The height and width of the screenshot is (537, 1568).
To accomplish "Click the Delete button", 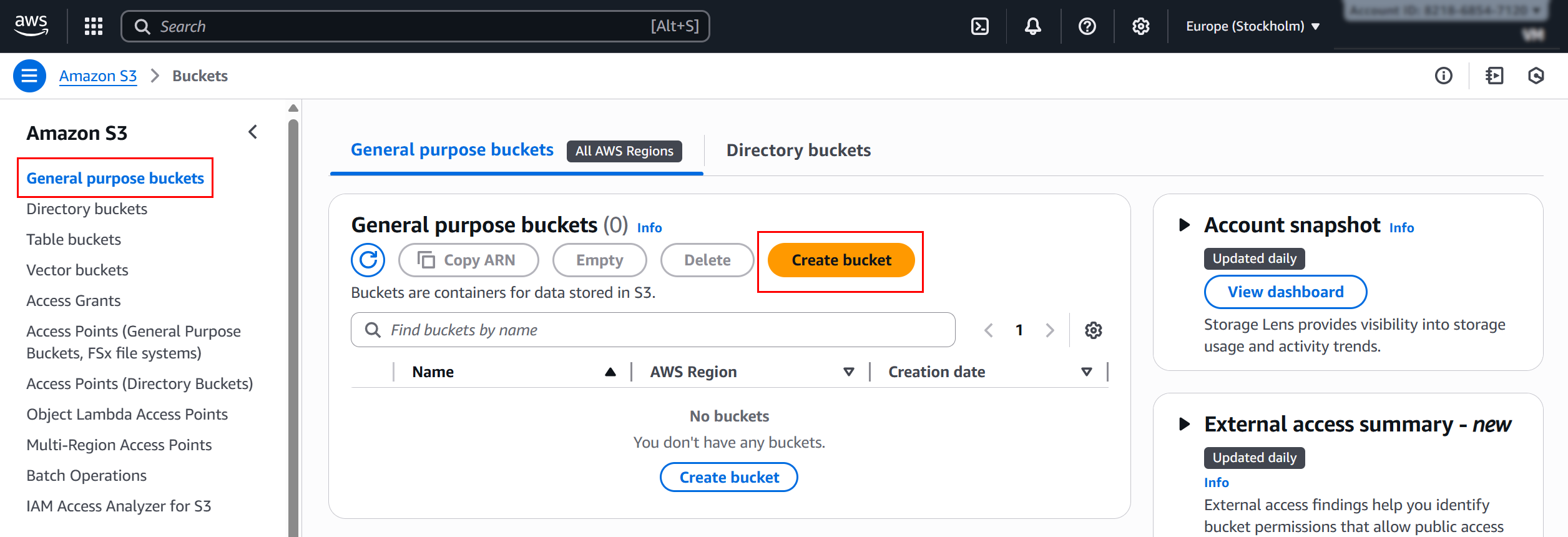I will pyautogui.click(x=707, y=260).
